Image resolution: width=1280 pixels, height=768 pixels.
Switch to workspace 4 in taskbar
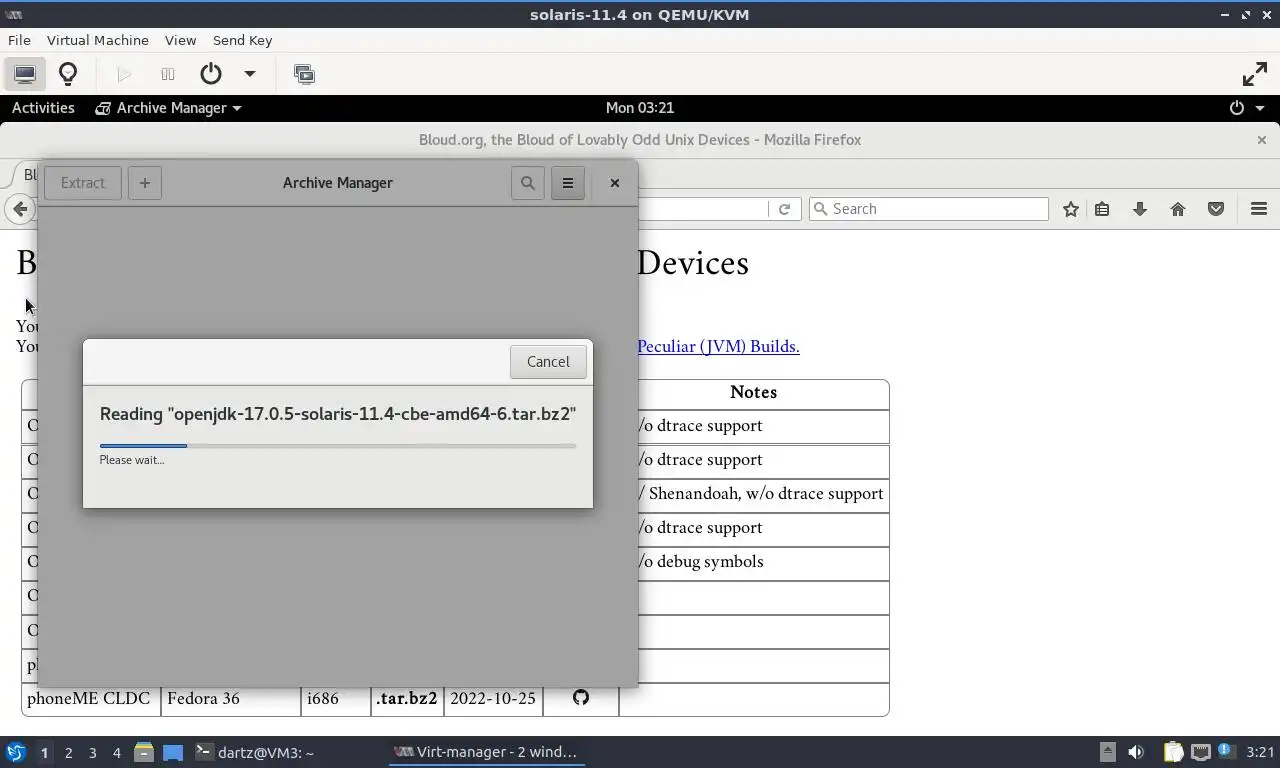pos(116,753)
